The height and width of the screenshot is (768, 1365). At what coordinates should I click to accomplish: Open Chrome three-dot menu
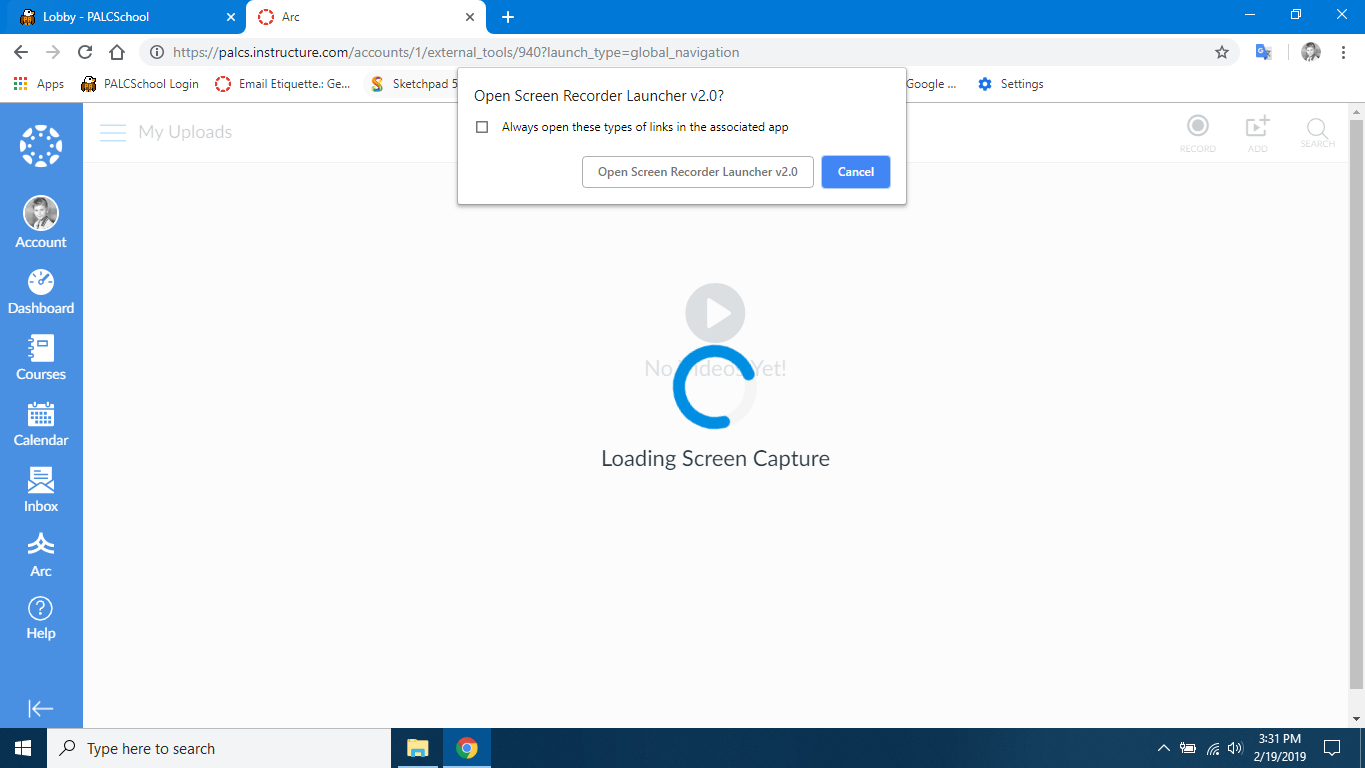[1343, 52]
